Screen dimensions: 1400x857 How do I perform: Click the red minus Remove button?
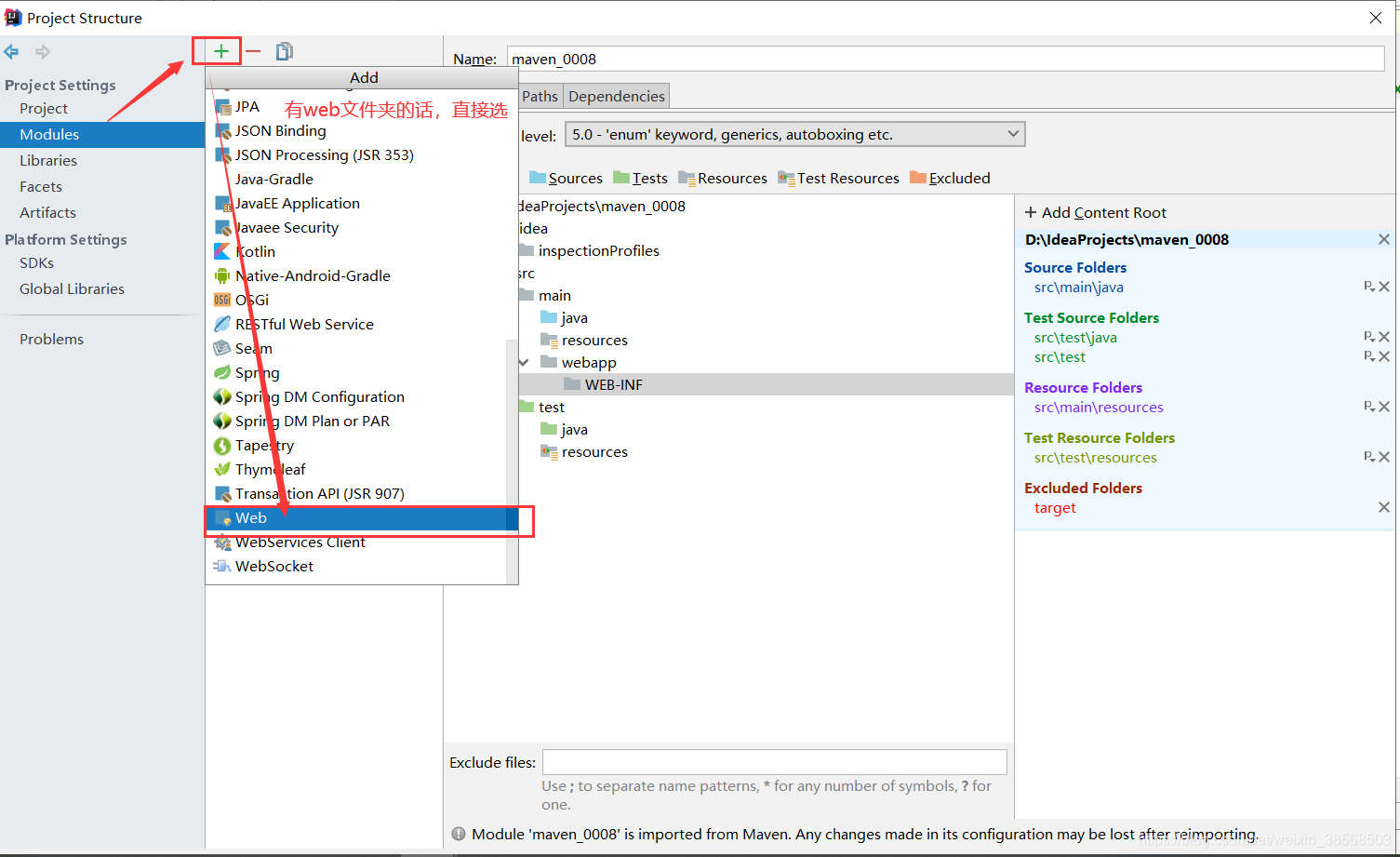coord(253,51)
